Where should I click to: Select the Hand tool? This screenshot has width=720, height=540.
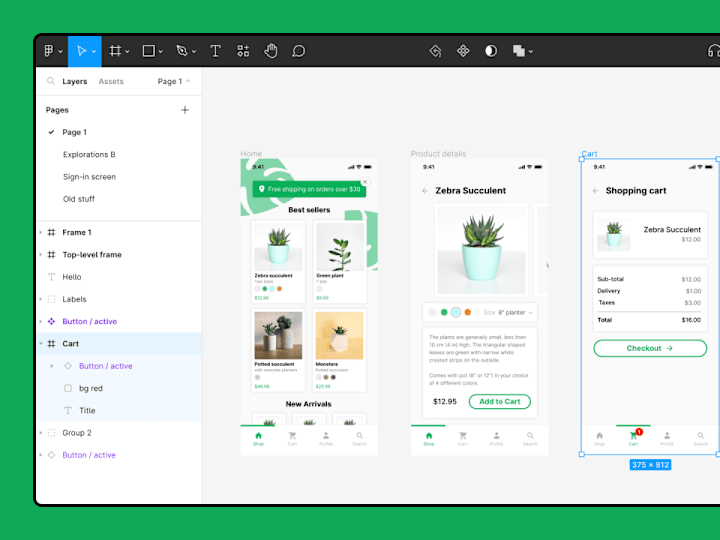[271, 51]
